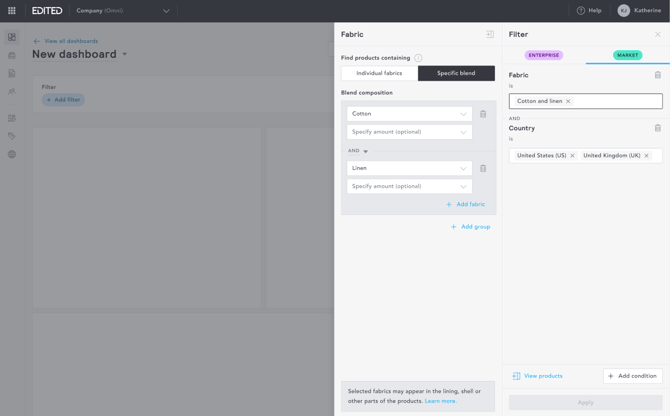
Task: Remove the Cotton and linen tag
Action: (x=568, y=101)
